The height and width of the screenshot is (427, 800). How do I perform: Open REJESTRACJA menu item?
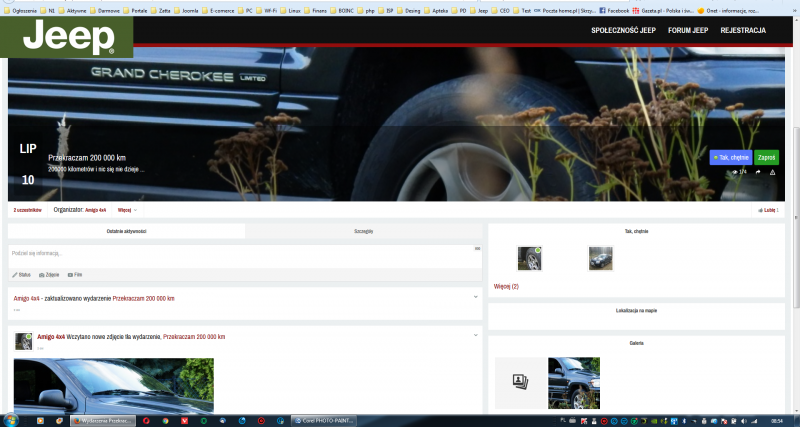pos(743,31)
